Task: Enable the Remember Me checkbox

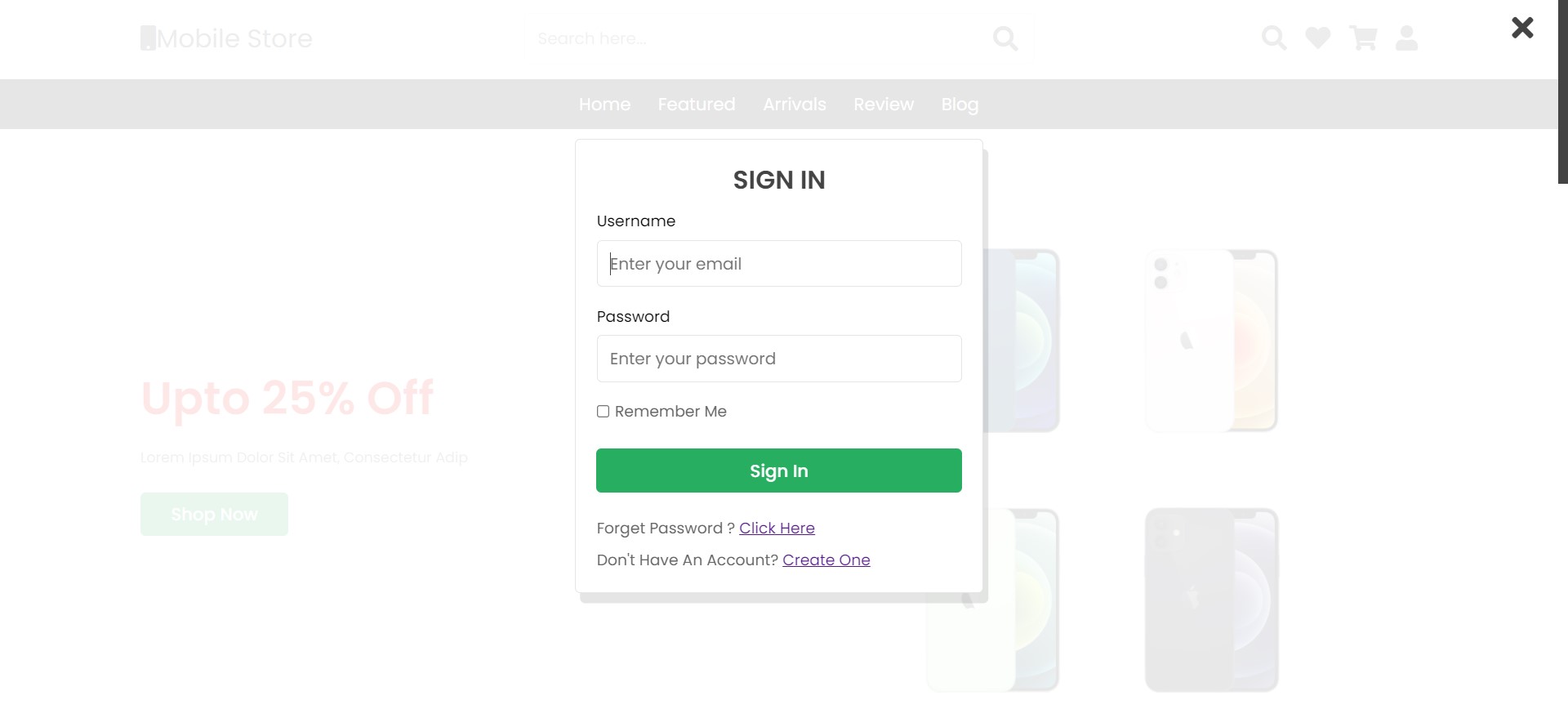Action: click(x=603, y=412)
